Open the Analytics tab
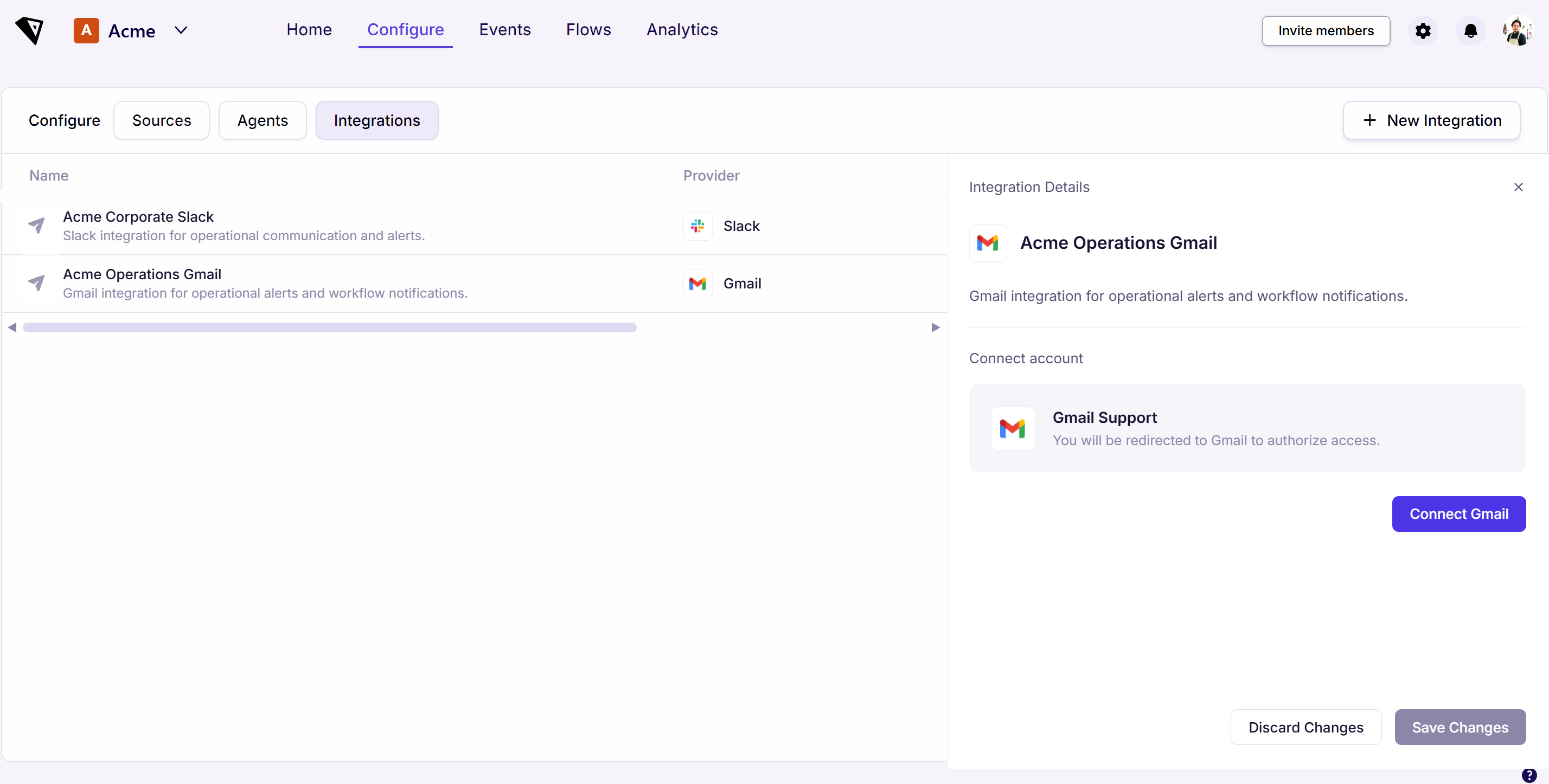 pyautogui.click(x=682, y=29)
